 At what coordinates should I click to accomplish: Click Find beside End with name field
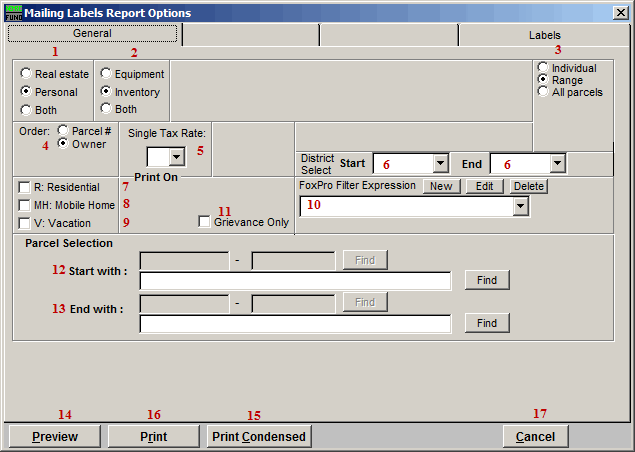[487, 323]
